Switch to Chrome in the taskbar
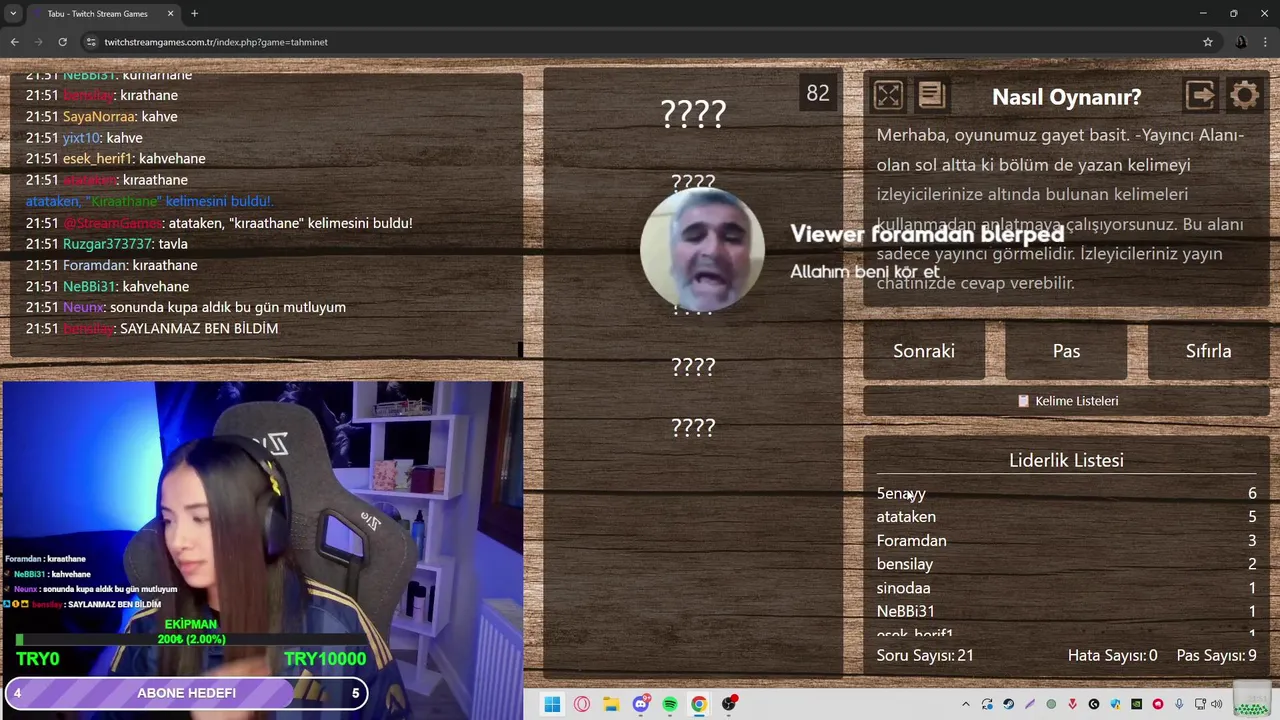The height and width of the screenshot is (720, 1280). tap(699, 704)
